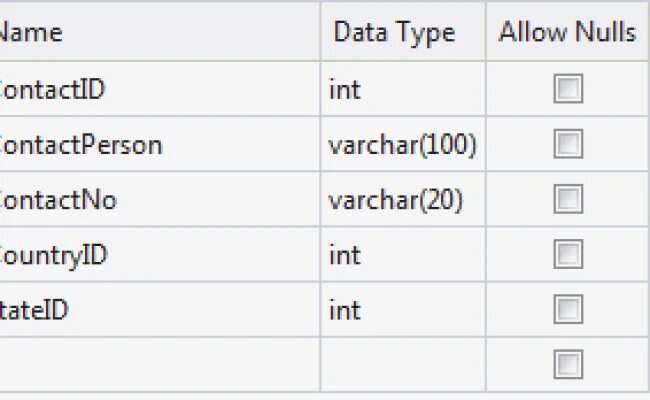Select data type cell of CountryID

pos(403,254)
